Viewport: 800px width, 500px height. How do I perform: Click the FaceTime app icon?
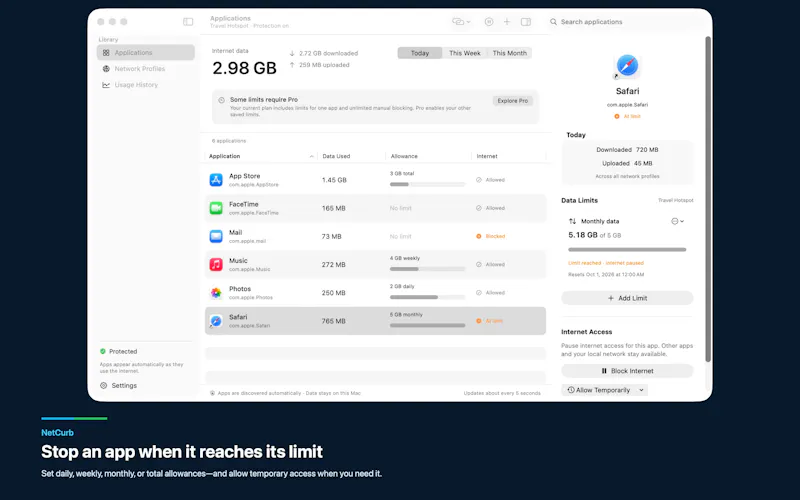pos(216,208)
